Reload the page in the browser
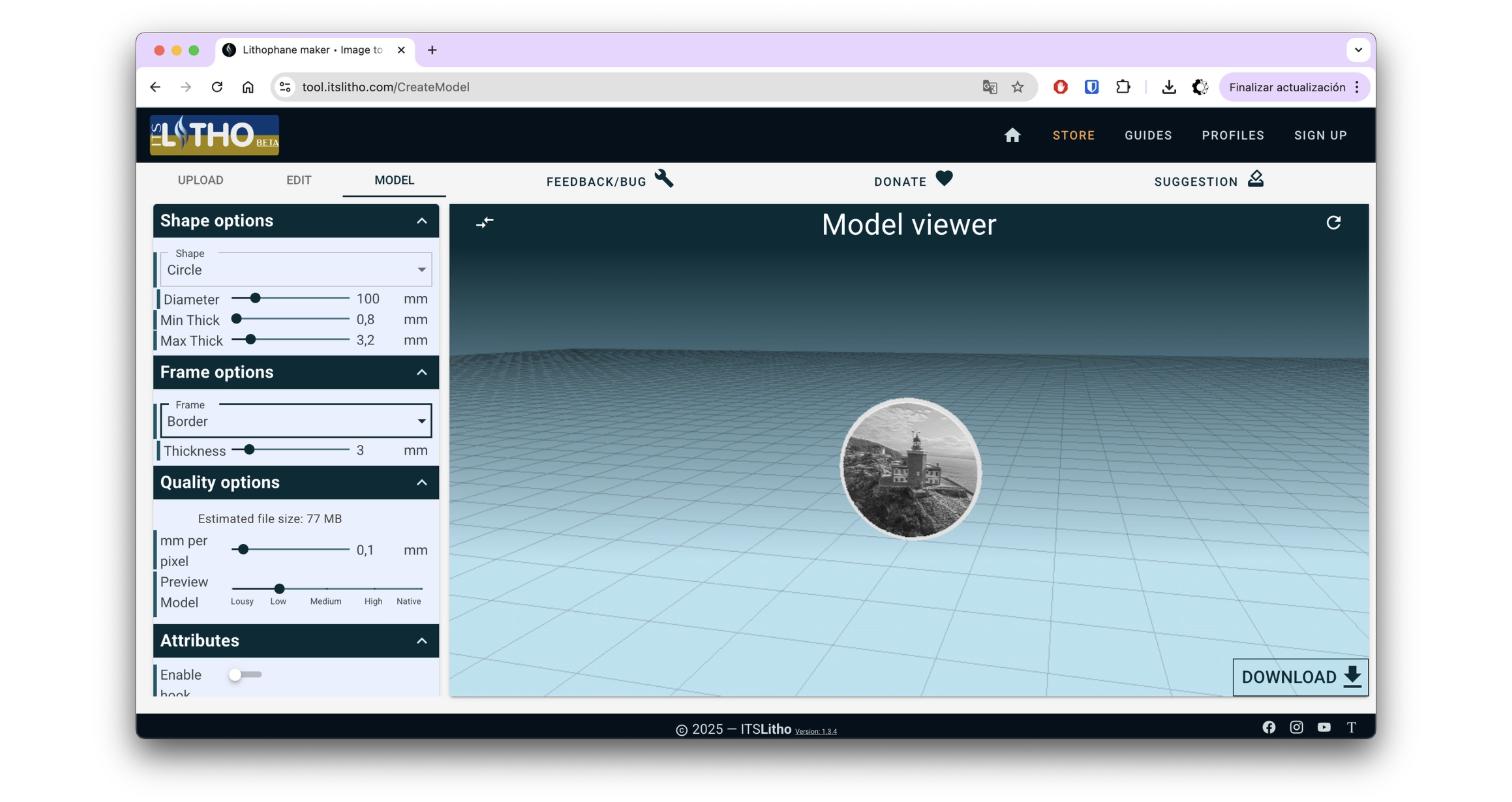This screenshot has width=1512, height=802. [x=217, y=87]
